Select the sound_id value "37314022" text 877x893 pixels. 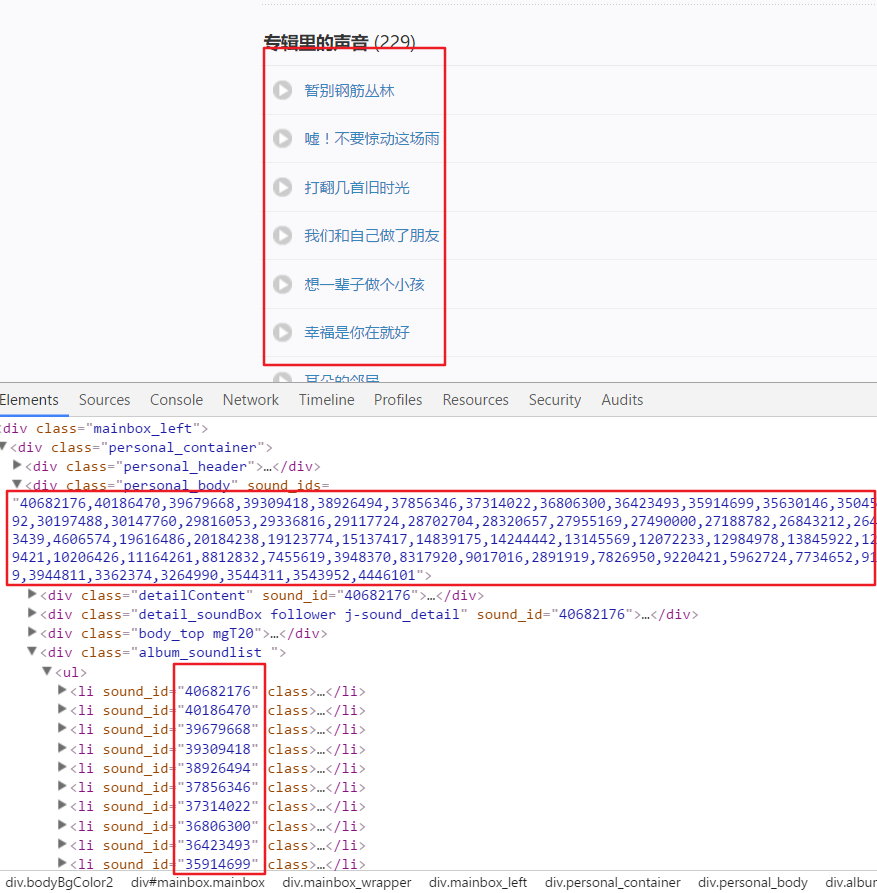(x=218, y=806)
